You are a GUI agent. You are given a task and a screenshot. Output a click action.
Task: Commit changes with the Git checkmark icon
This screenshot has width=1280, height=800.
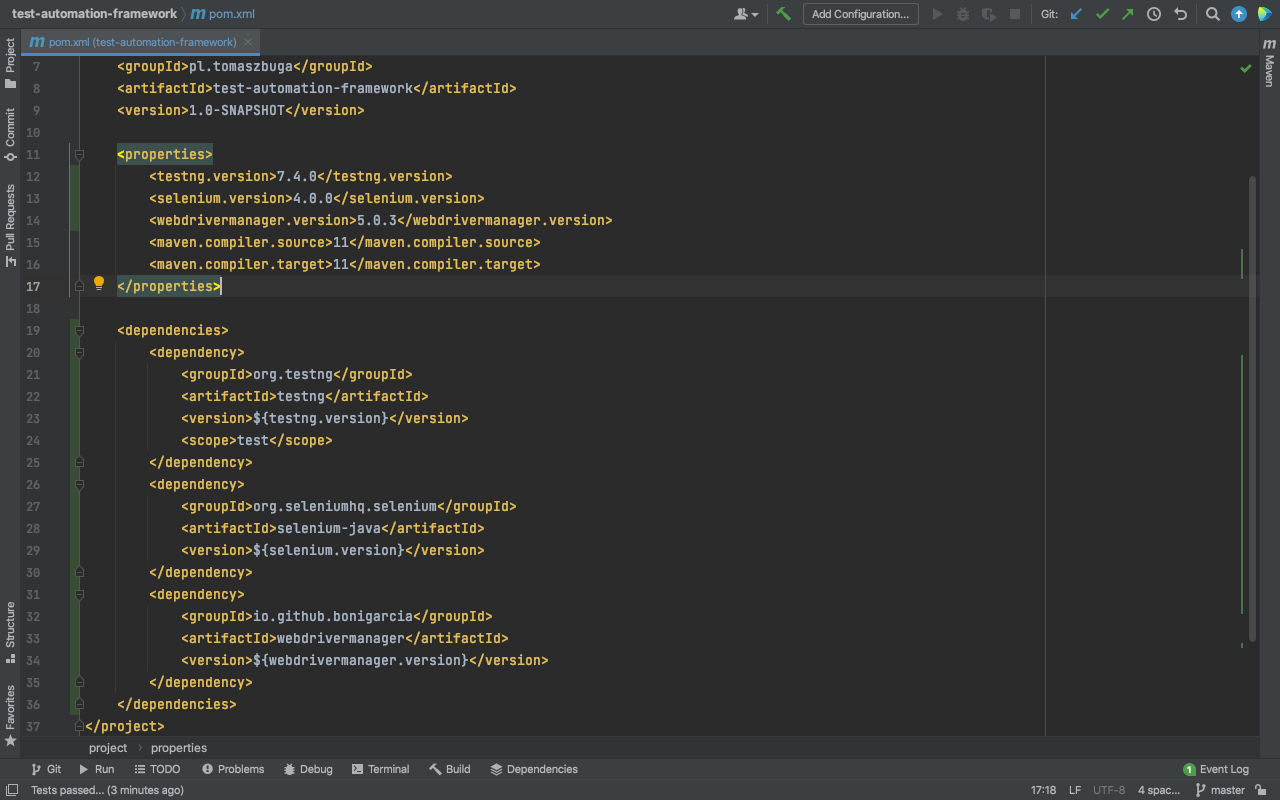click(1103, 14)
